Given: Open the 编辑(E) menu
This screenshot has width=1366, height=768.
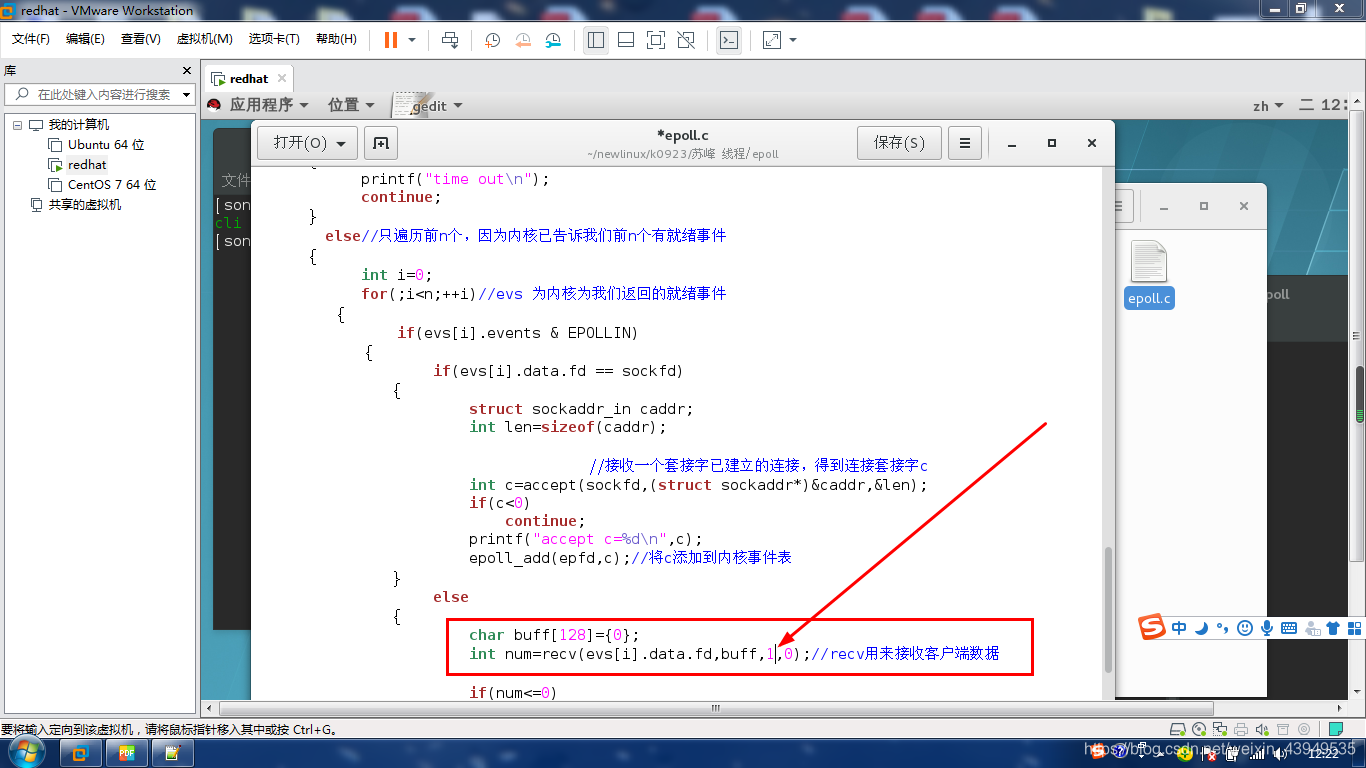Looking at the screenshot, I should coord(85,39).
